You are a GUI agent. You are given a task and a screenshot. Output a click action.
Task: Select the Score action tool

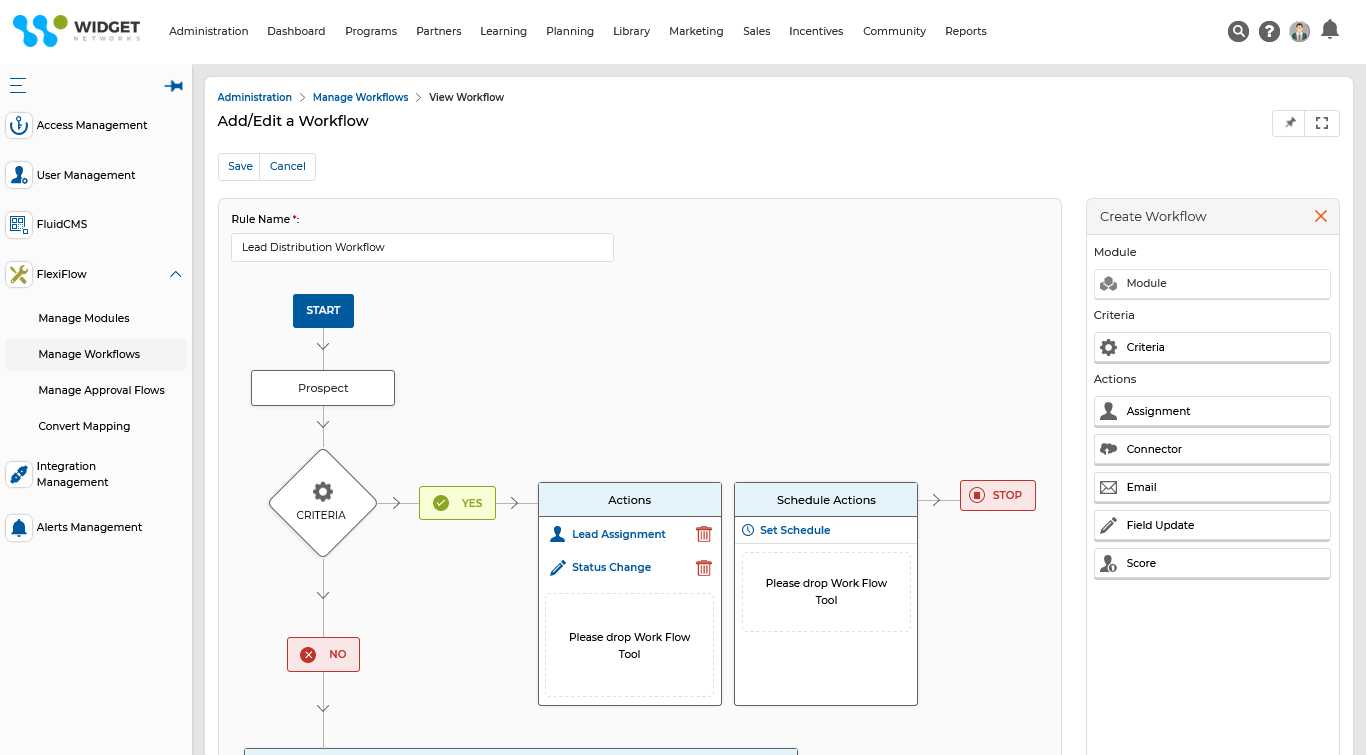[1211, 563]
